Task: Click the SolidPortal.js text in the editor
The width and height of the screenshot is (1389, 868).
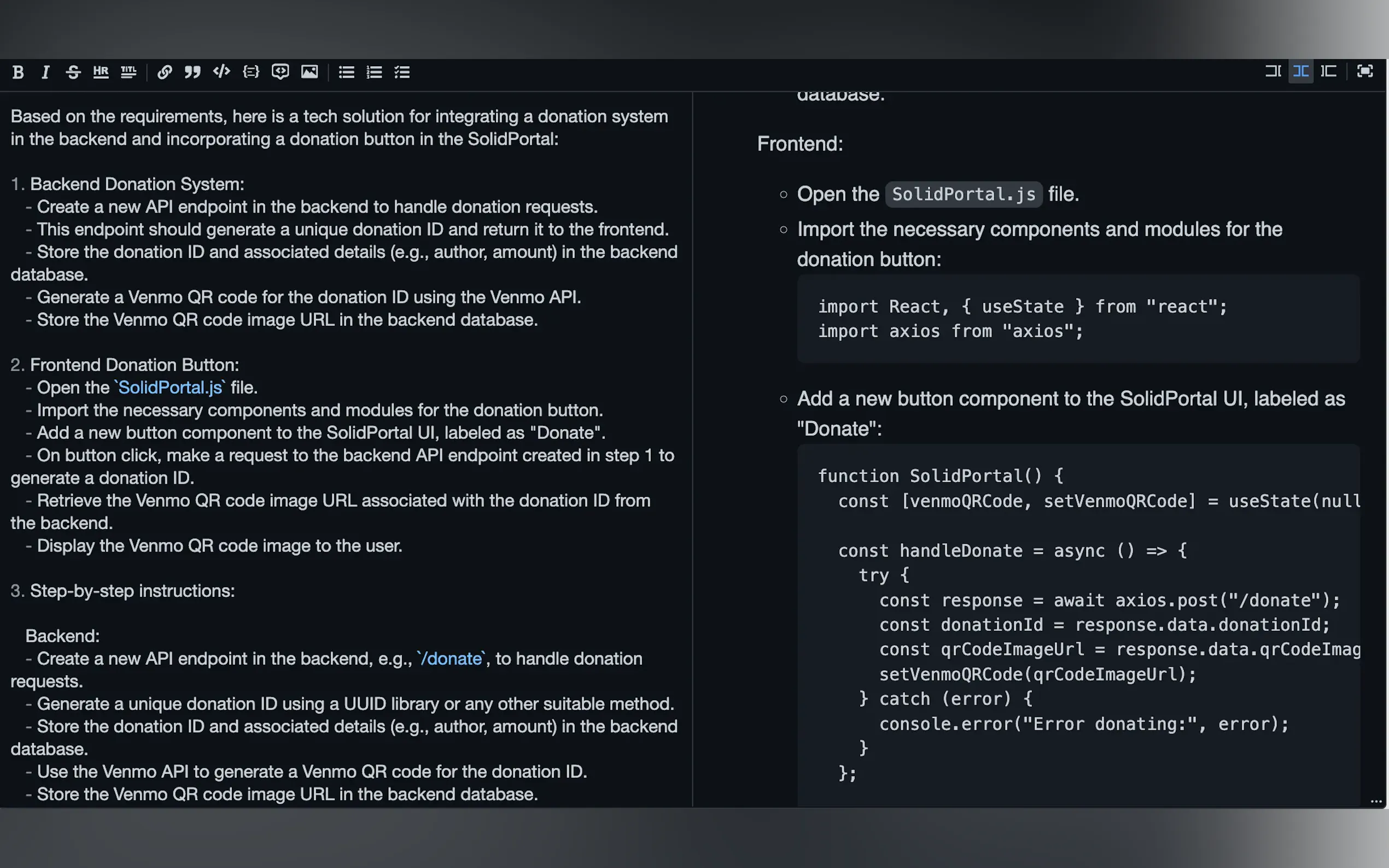Action: click(x=170, y=388)
